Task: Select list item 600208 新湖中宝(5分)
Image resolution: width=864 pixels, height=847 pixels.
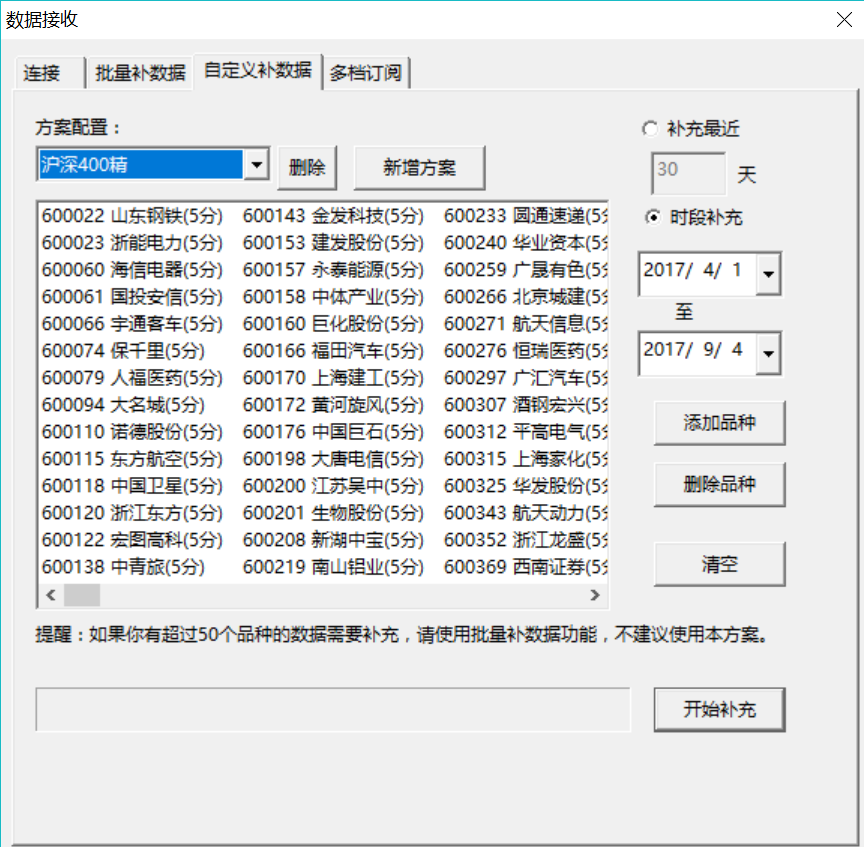Action: tap(333, 540)
